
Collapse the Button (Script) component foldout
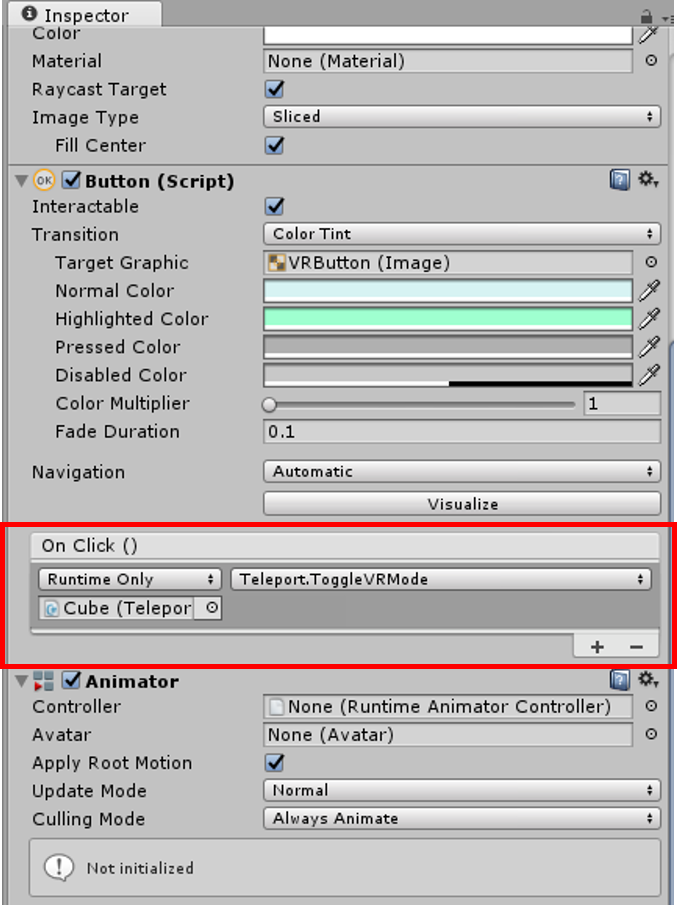coord(21,181)
